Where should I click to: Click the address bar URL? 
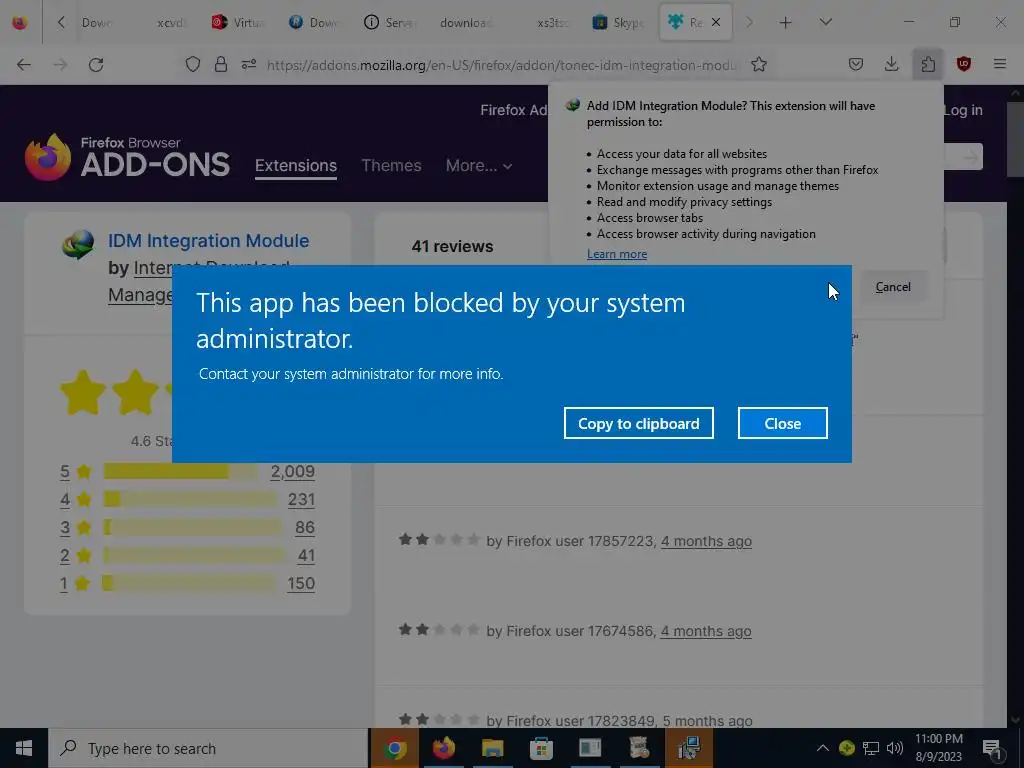point(503,65)
